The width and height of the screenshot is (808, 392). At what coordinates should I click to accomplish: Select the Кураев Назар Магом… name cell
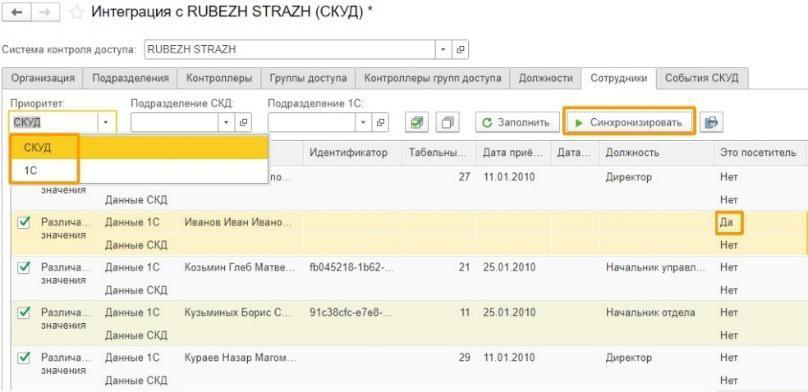tap(240, 357)
